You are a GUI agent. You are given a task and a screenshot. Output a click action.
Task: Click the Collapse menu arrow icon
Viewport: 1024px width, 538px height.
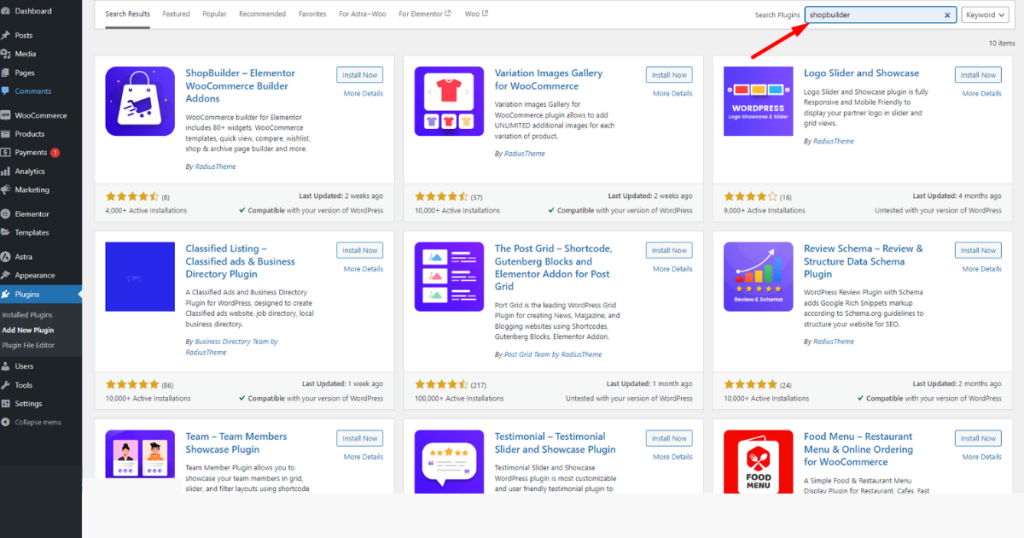pyautogui.click(x=6, y=422)
